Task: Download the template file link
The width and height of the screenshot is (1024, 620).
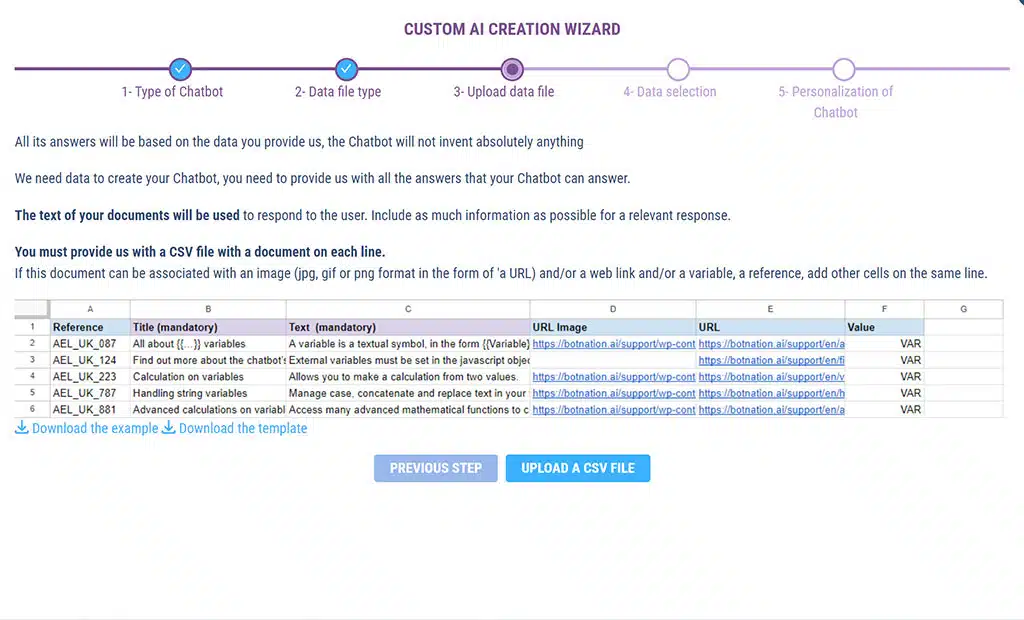Action: point(243,428)
